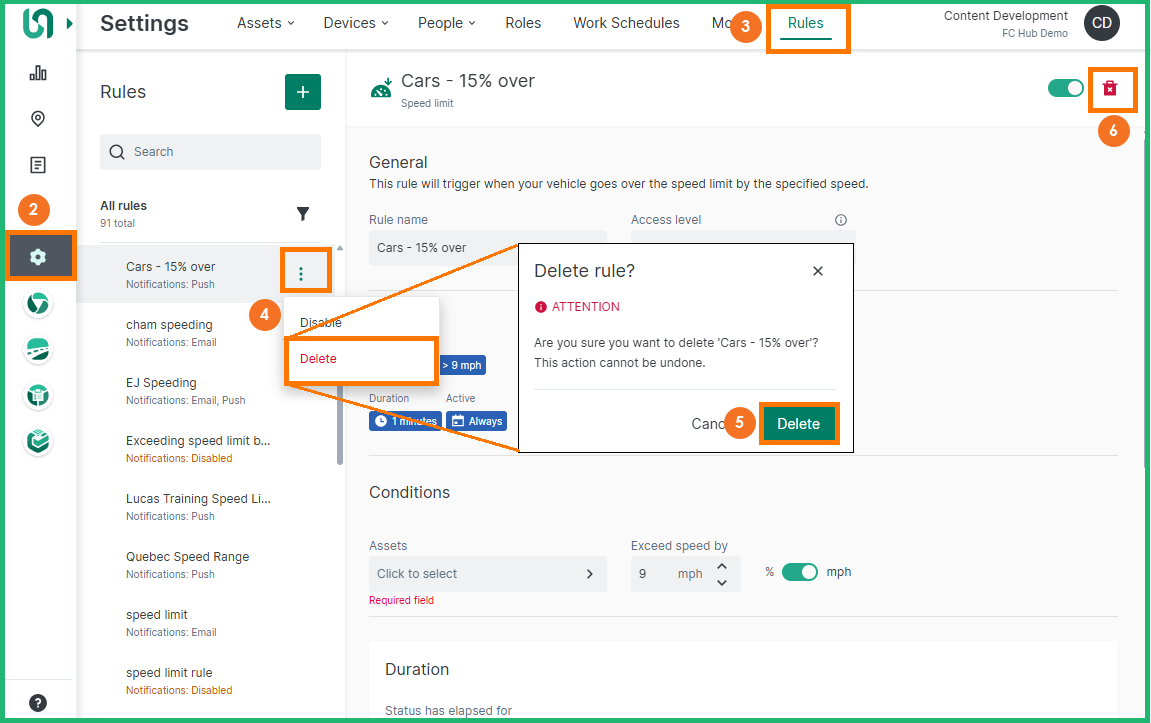Image resolution: width=1151 pixels, height=723 pixels.
Task: Open three-dot menu for Cars - 15% over
Action: tap(301, 274)
